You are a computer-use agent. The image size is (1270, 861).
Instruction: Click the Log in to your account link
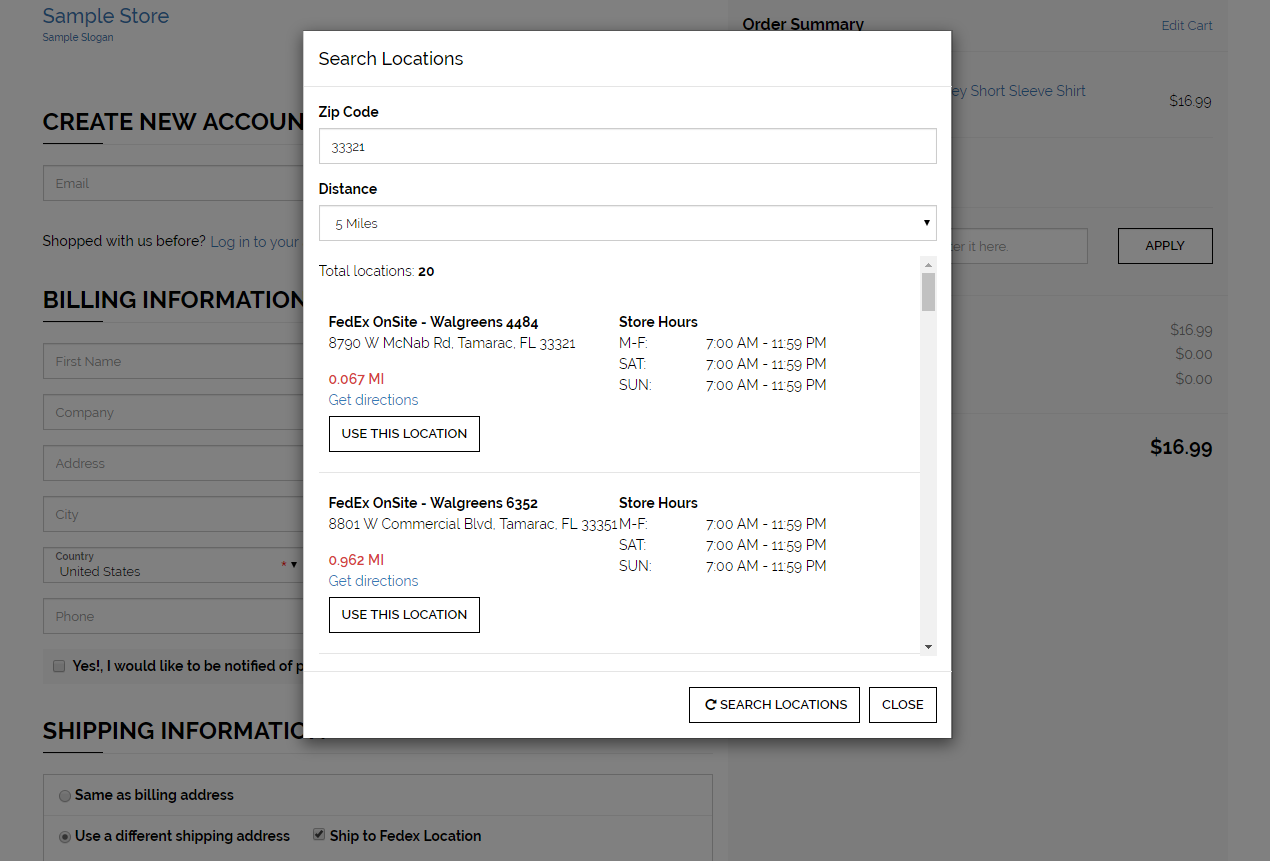(255, 242)
